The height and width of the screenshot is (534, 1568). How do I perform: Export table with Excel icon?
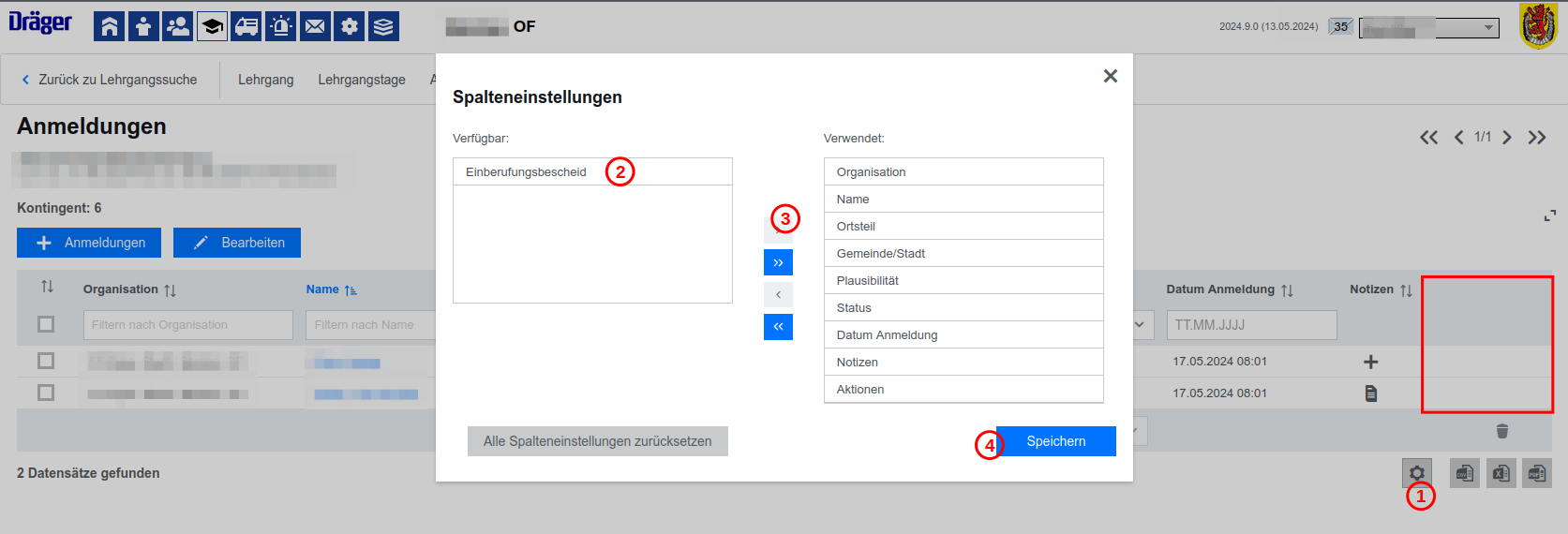[x=1501, y=473]
